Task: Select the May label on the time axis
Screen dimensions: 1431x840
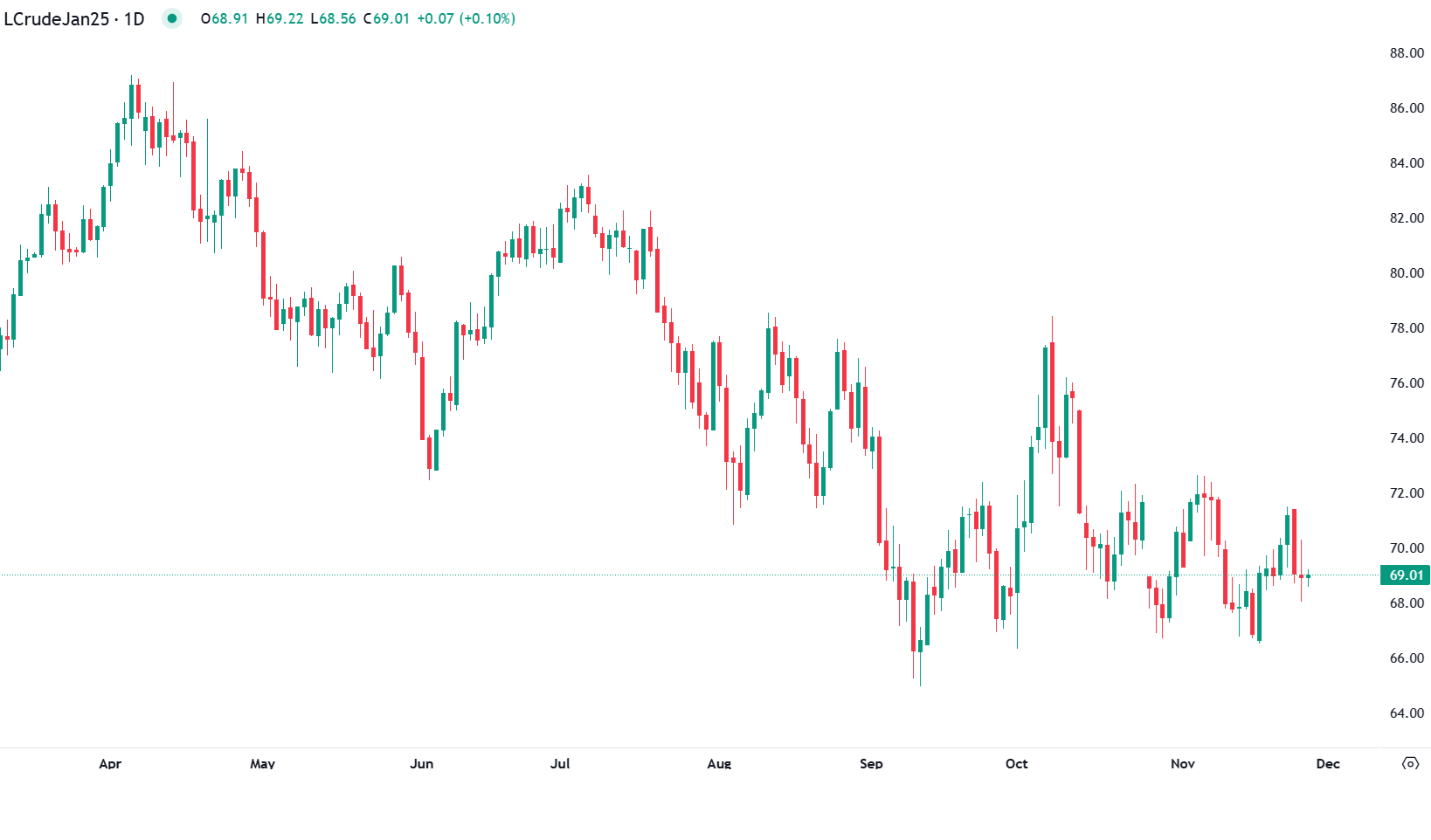Action: [x=262, y=763]
